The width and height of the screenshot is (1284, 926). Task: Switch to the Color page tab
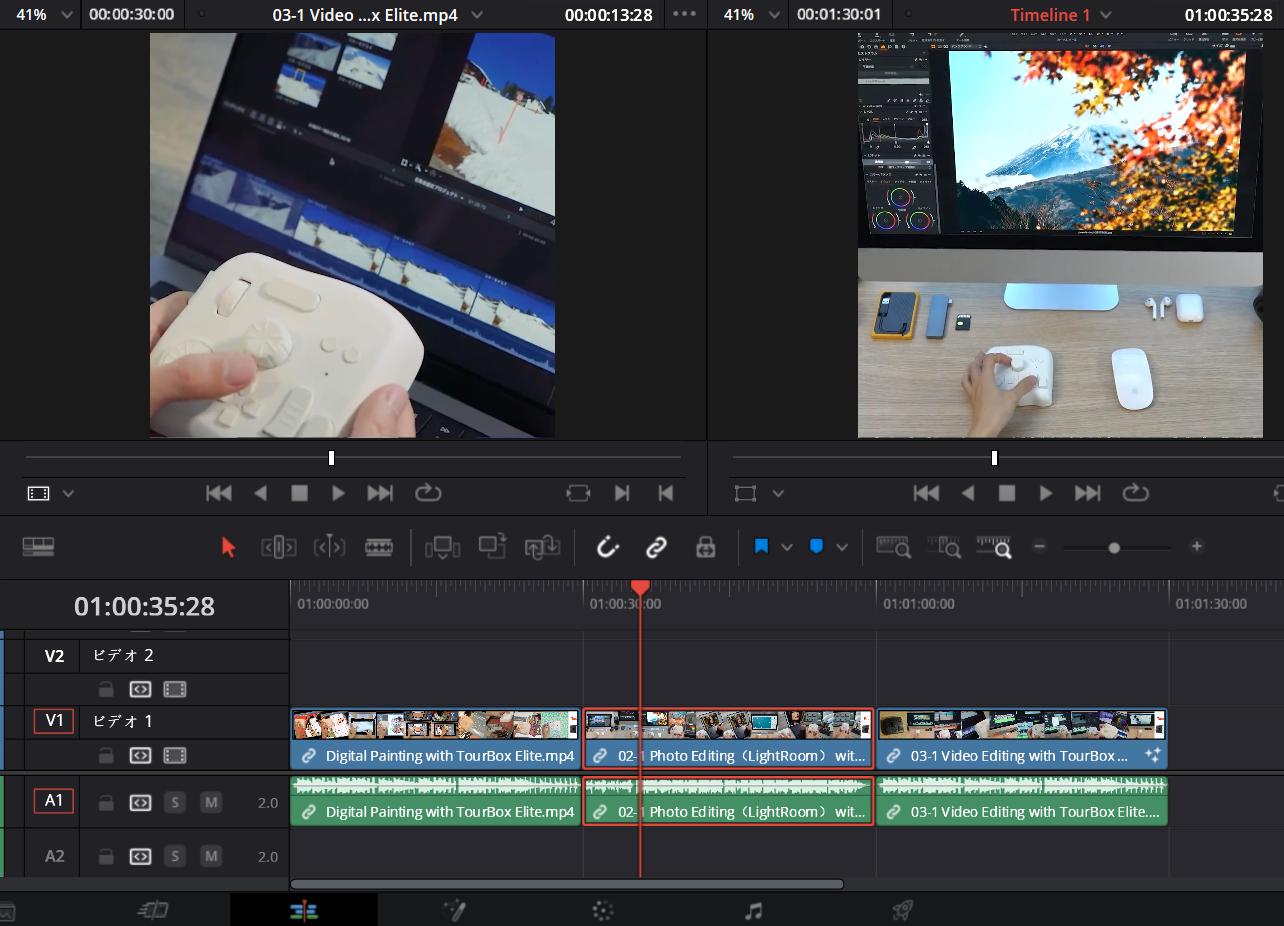(x=602, y=910)
